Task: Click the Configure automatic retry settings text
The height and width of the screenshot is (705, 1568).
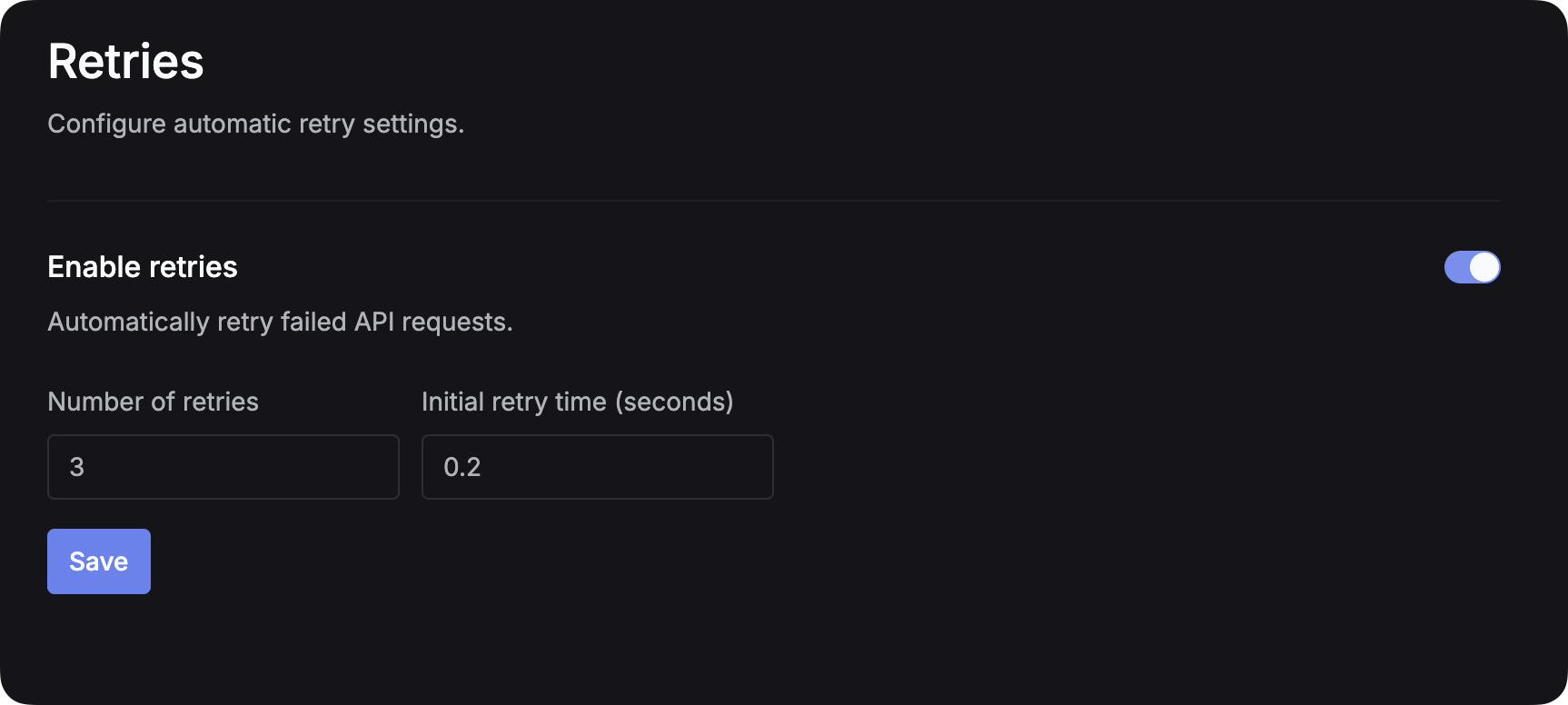Action: [x=255, y=124]
